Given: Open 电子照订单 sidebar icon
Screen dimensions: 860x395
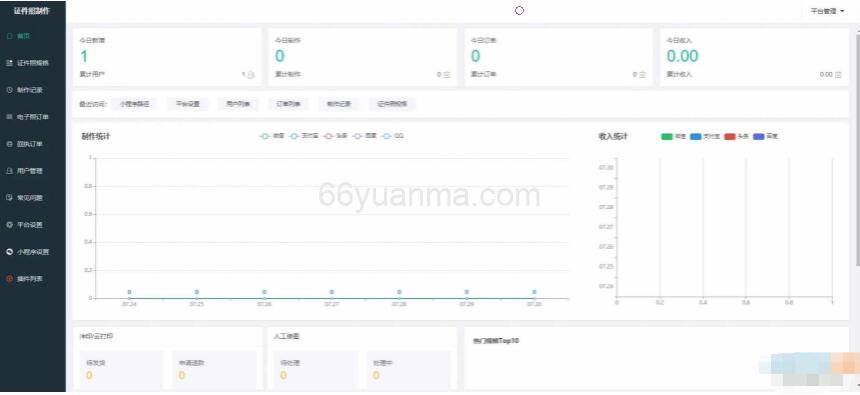Looking at the screenshot, I should [x=9, y=117].
